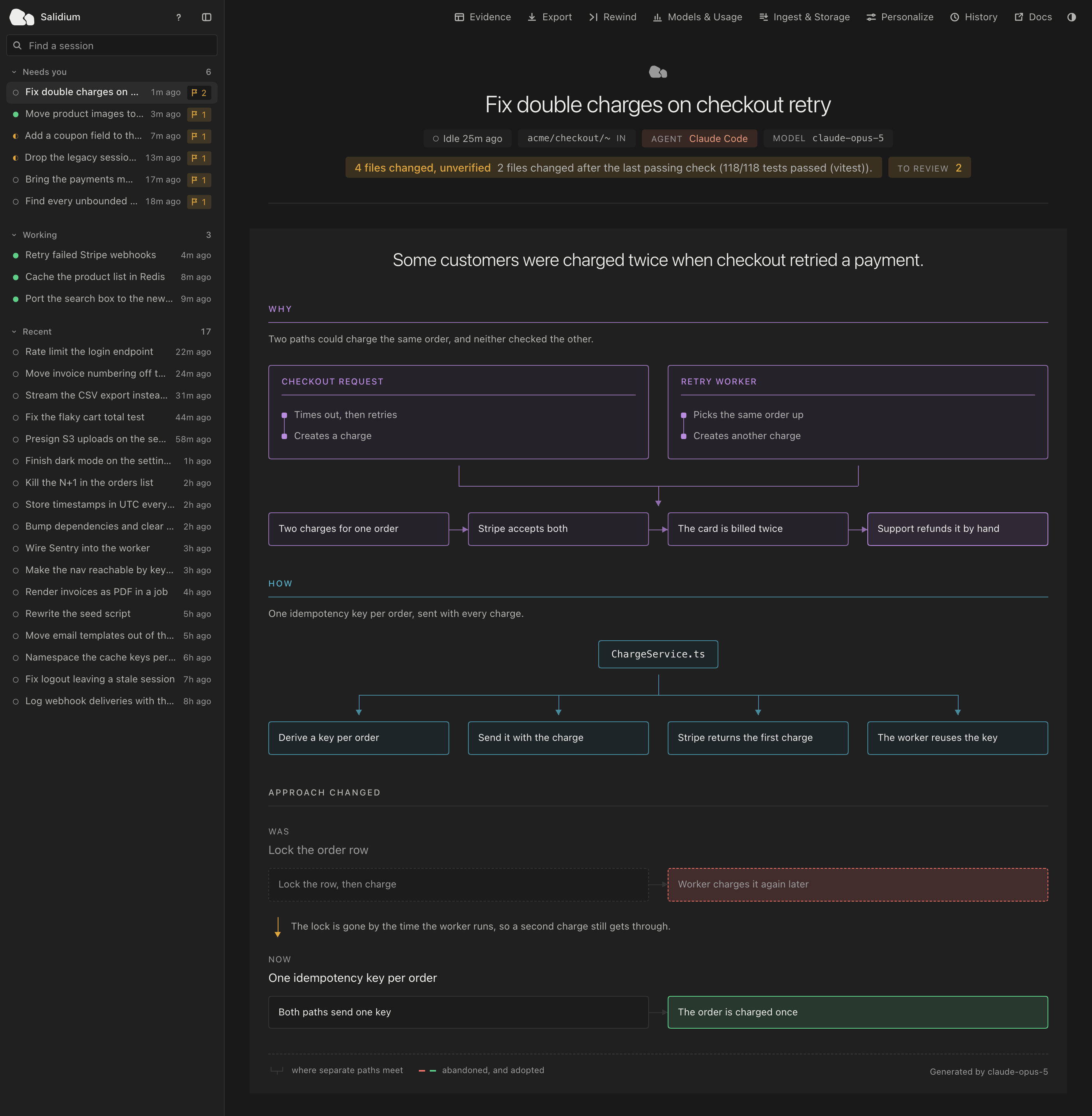The image size is (1092, 1116).
Task: Open Retry failed Stripe webhooks session
Action: tap(112, 255)
